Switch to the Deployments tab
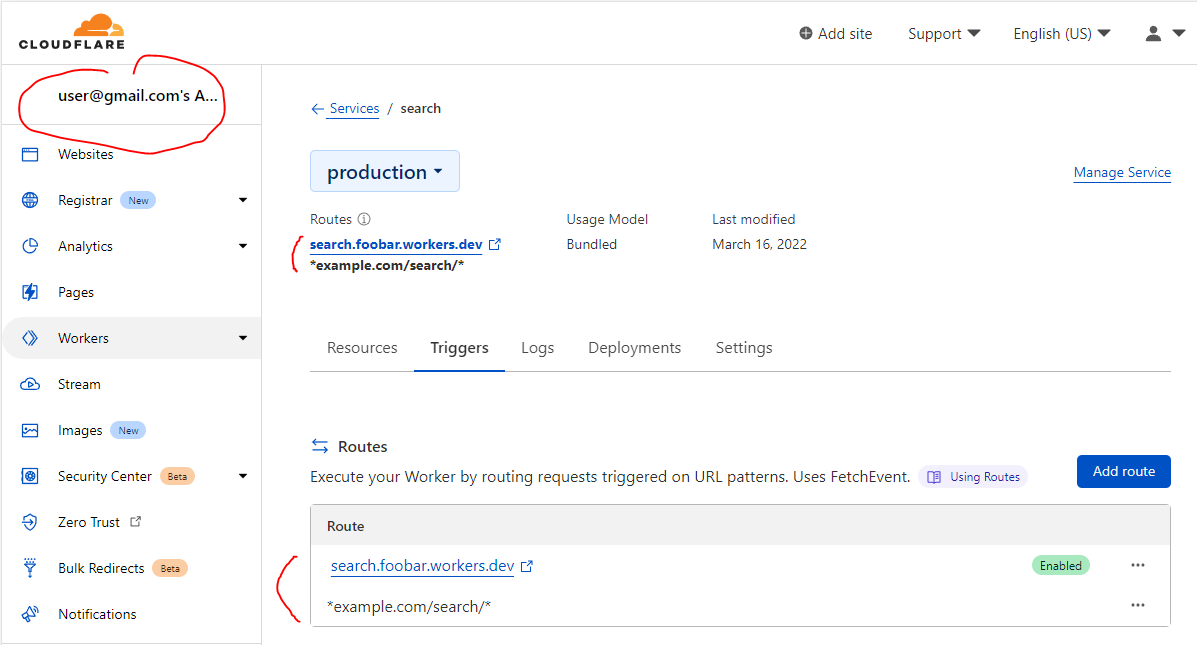This screenshot has height=645, width=1197. click(x=634, y=348)
